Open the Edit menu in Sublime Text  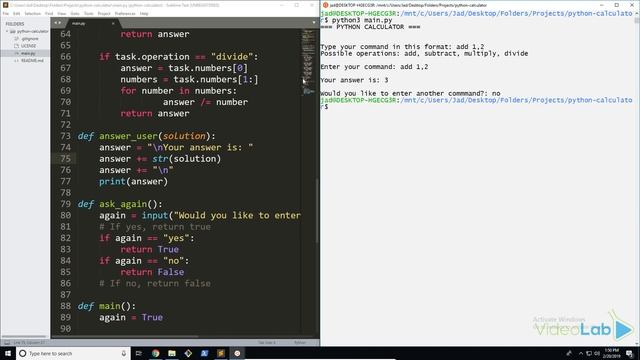point(16,13)
